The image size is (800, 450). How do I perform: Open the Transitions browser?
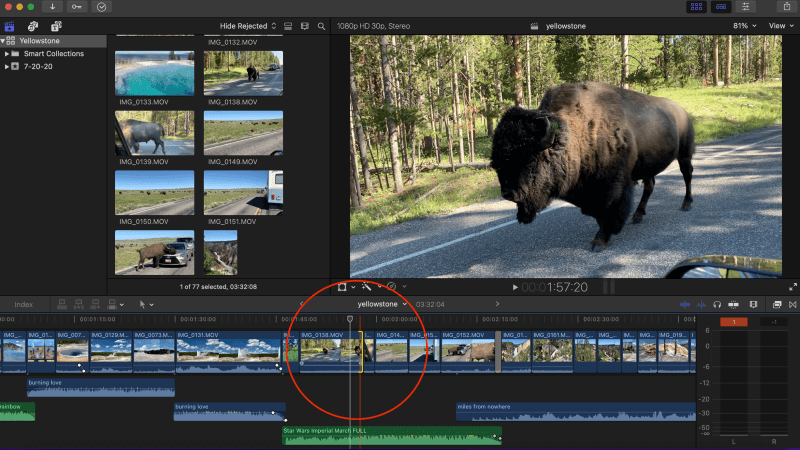(x=792, y=305)
